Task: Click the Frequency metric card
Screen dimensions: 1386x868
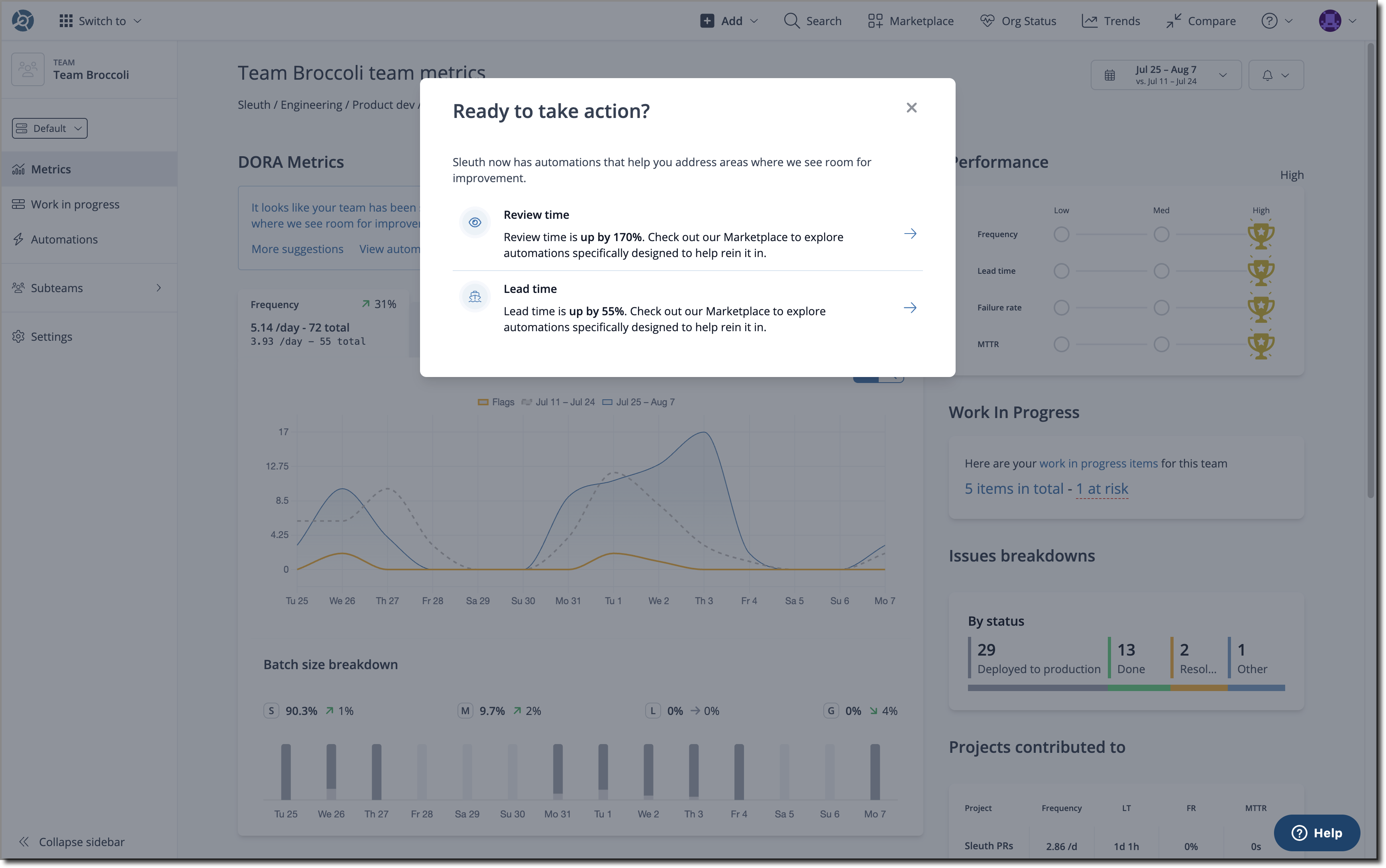Action: (323, 323)
